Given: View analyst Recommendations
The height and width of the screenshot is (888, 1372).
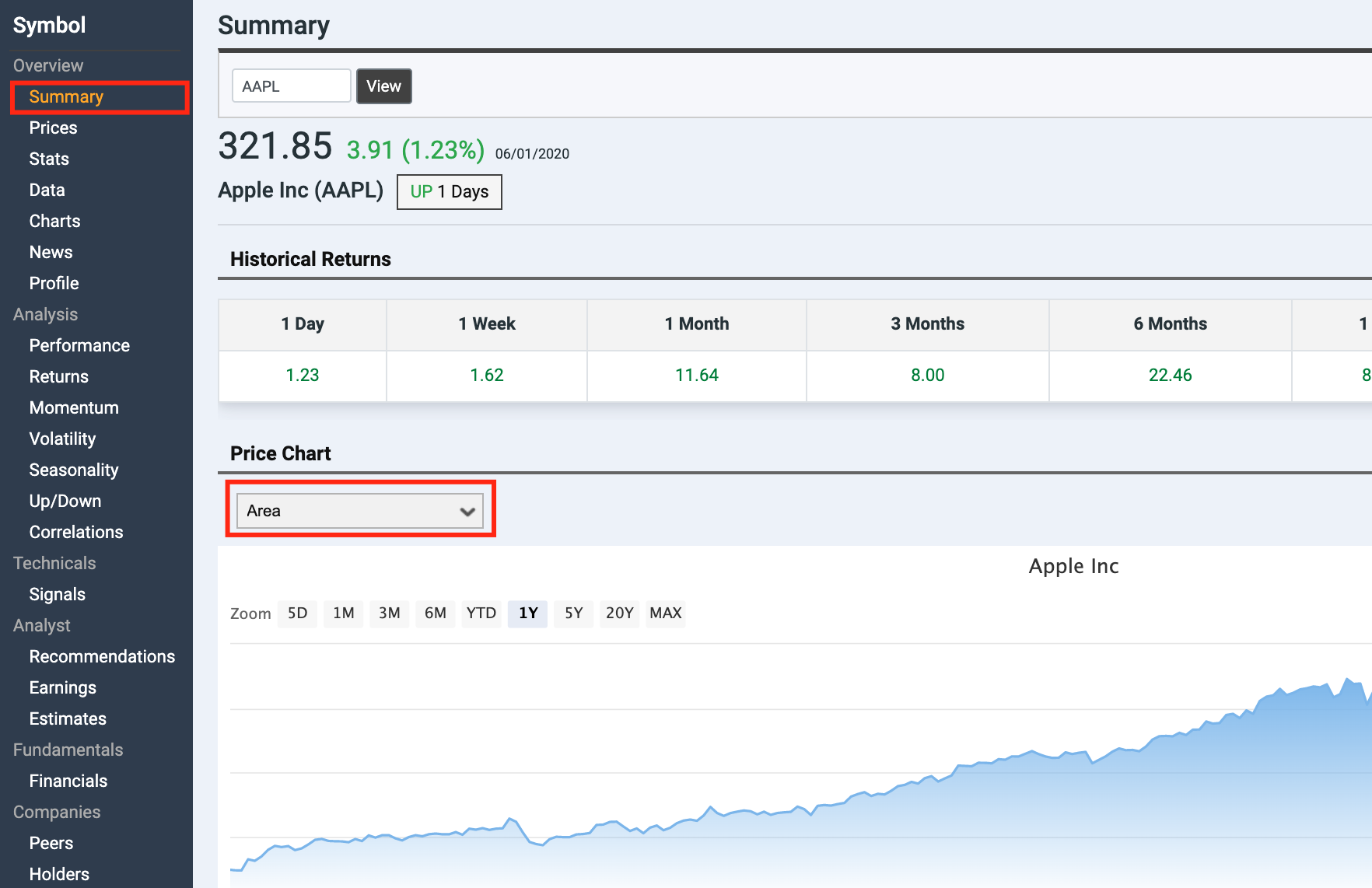Looking at the screenshot, I should point(102,657).
